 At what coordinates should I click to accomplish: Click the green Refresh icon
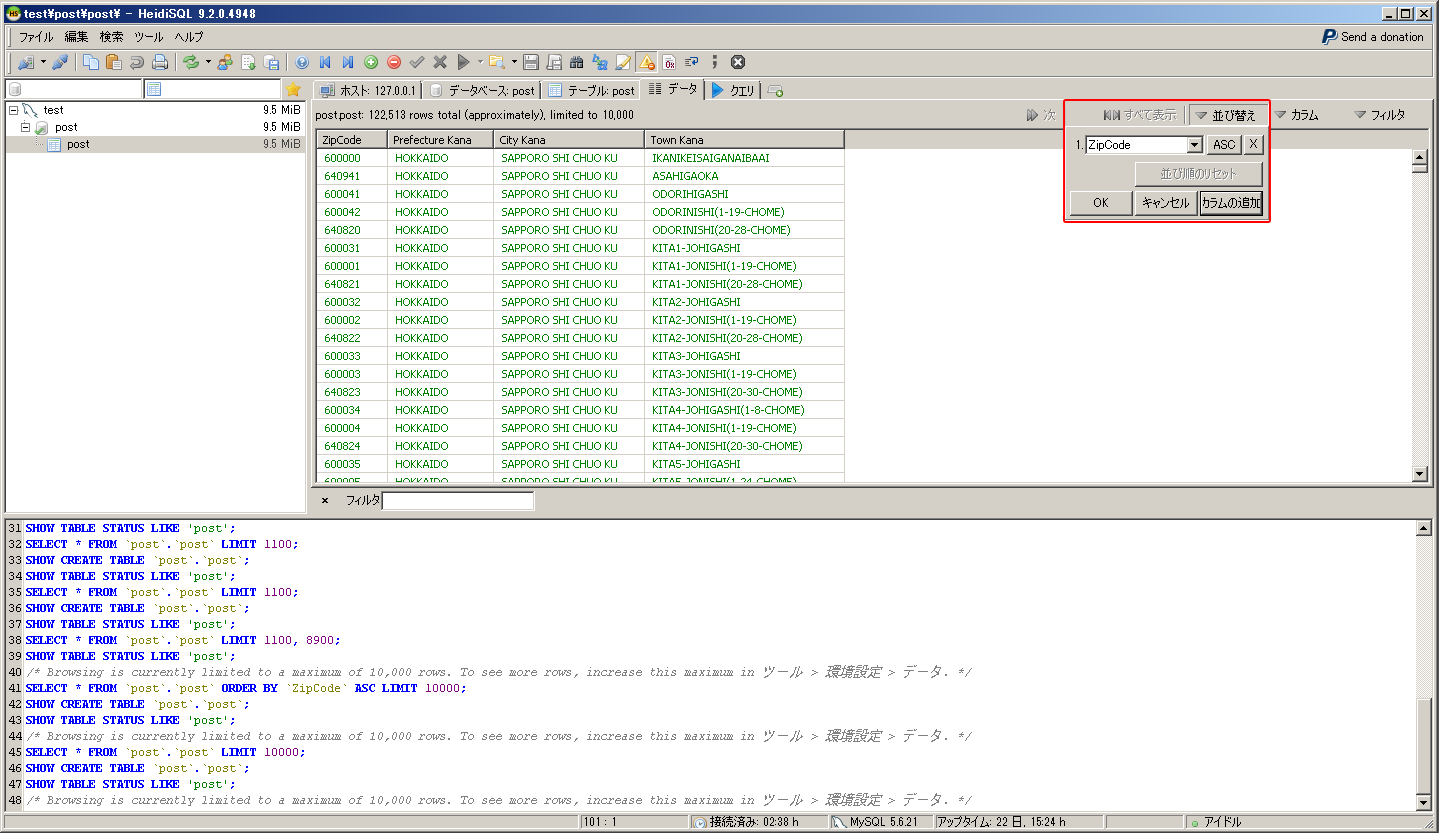(190, 62)
